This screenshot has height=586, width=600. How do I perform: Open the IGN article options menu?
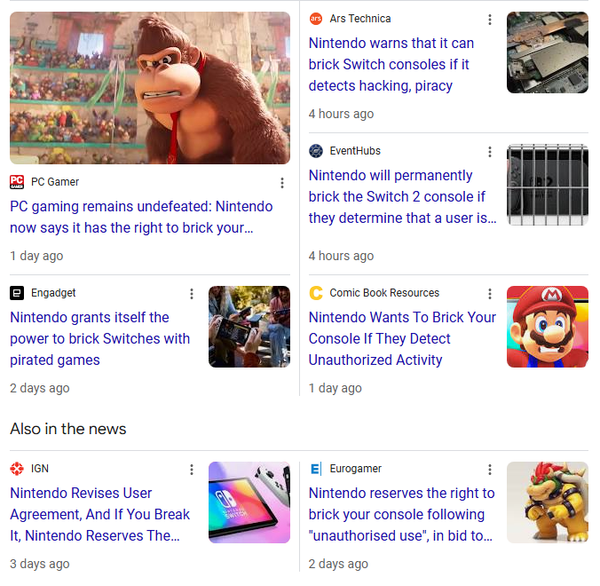tap(192, 470)
